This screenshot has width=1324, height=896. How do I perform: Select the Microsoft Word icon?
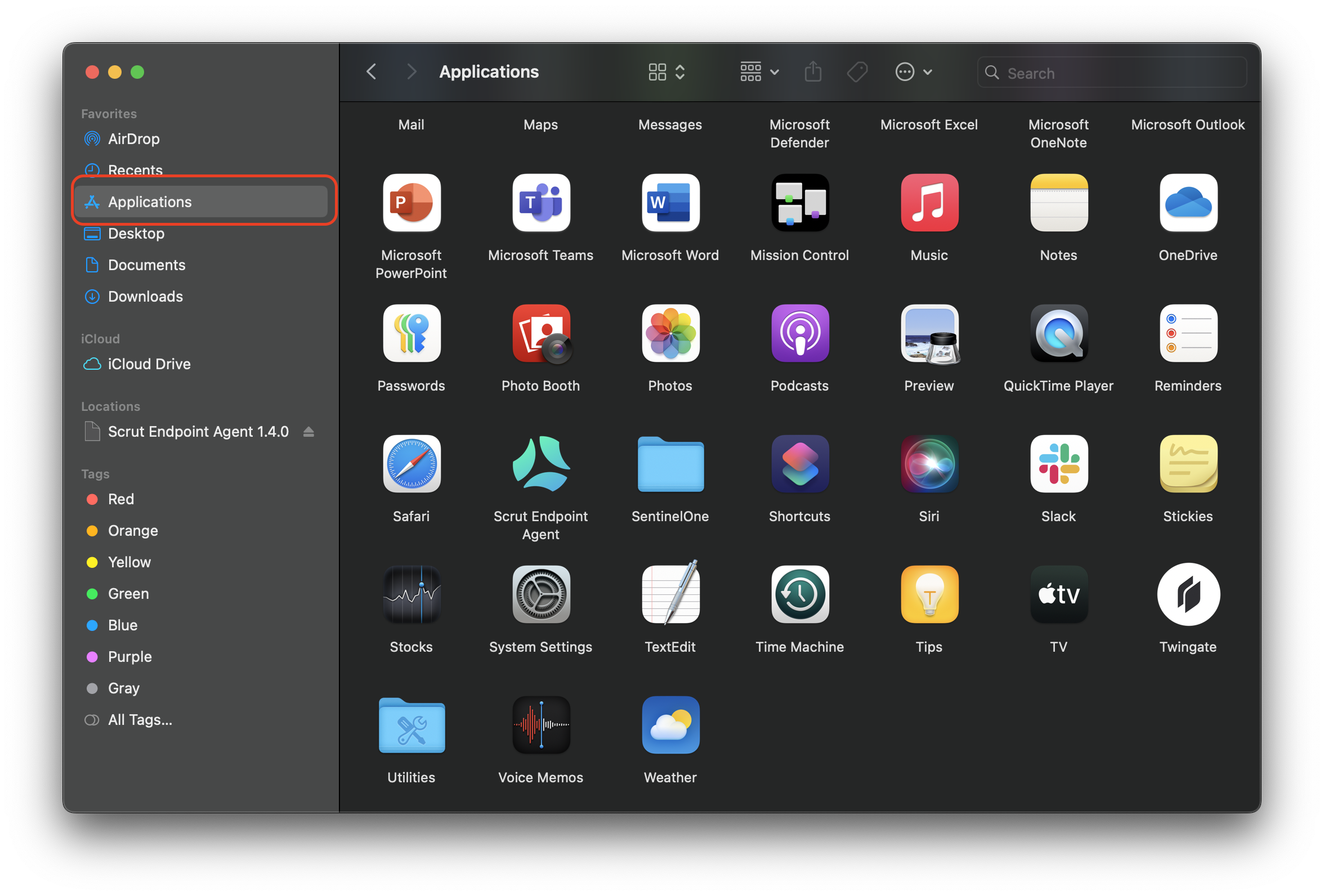670,203
